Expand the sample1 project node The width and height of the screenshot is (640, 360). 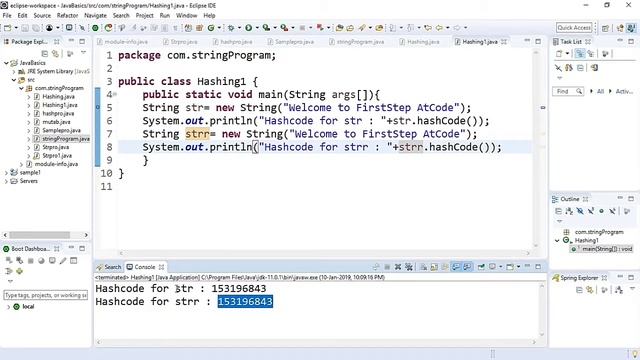click(x=6, y=173)
